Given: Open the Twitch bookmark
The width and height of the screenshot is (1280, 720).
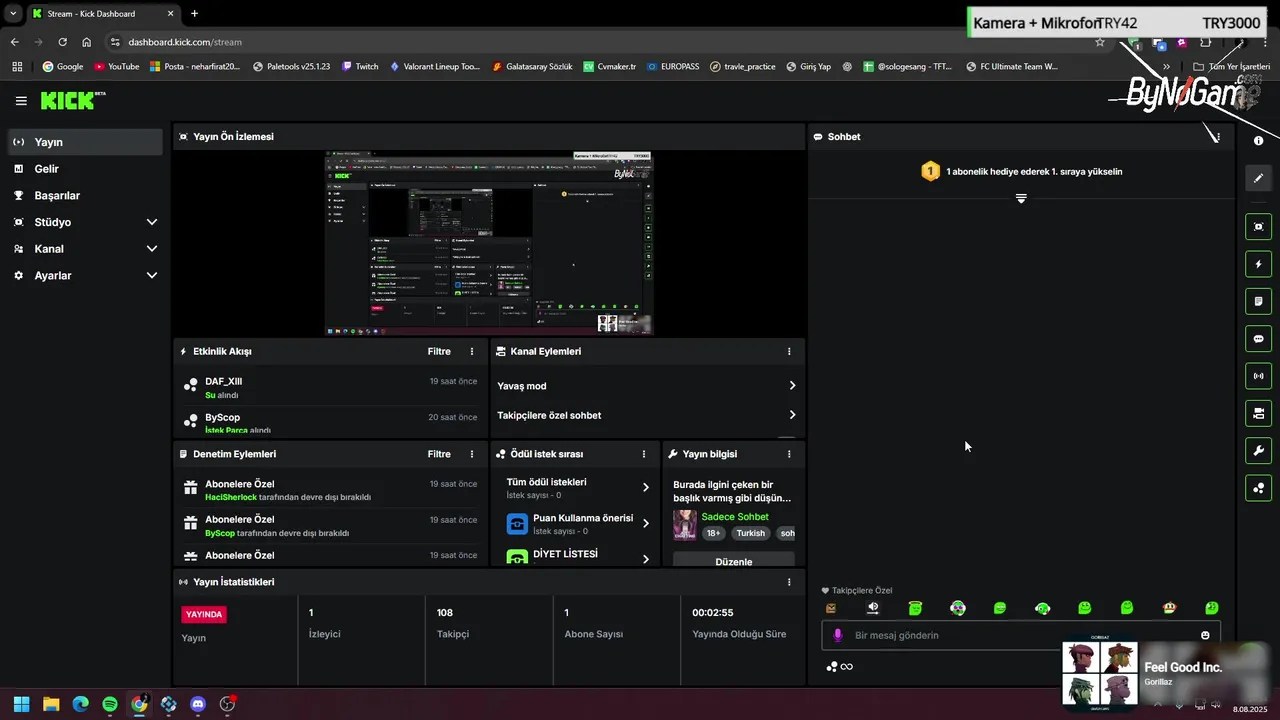Looking at the screenshot, I should click(360, 67).
